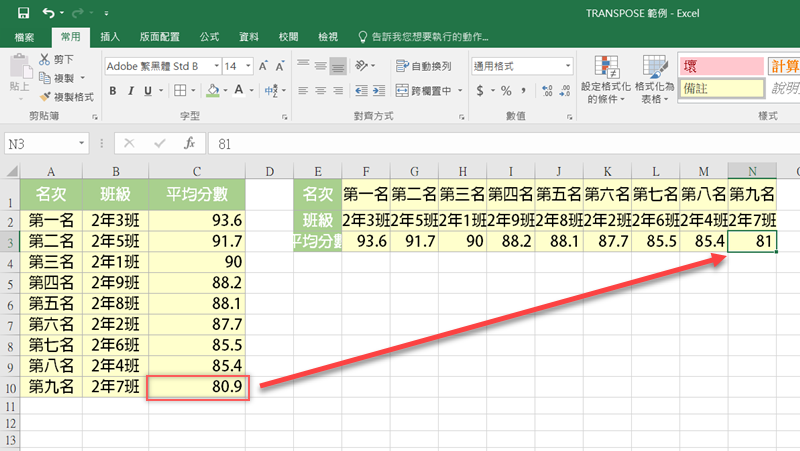Toggle Bold formatting
This screenshot has width=800, height=451.
(x=113, y=91)
